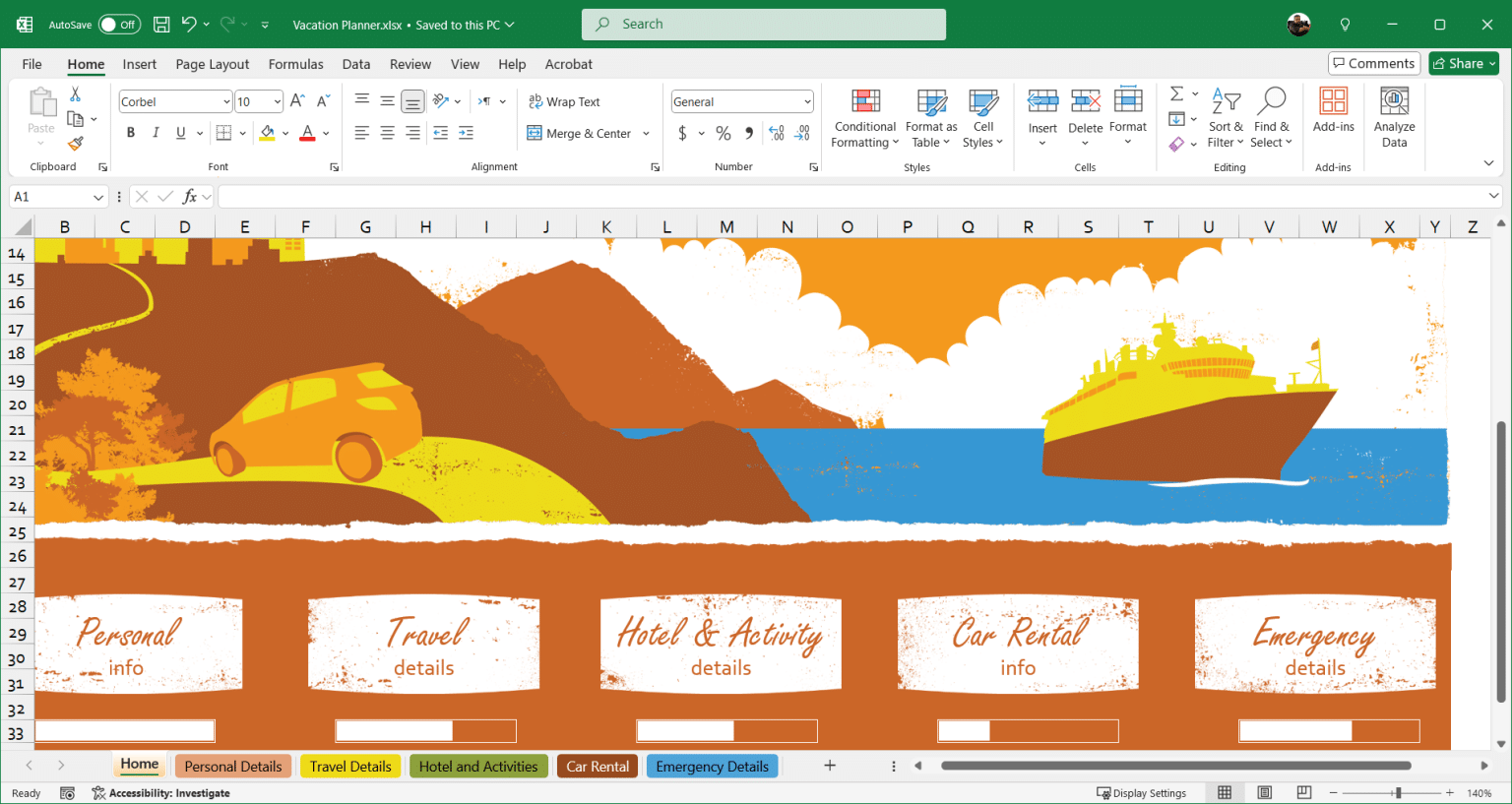Open the Fill Color dropdown arrow
1512x804 pixels.
(286, 132)
